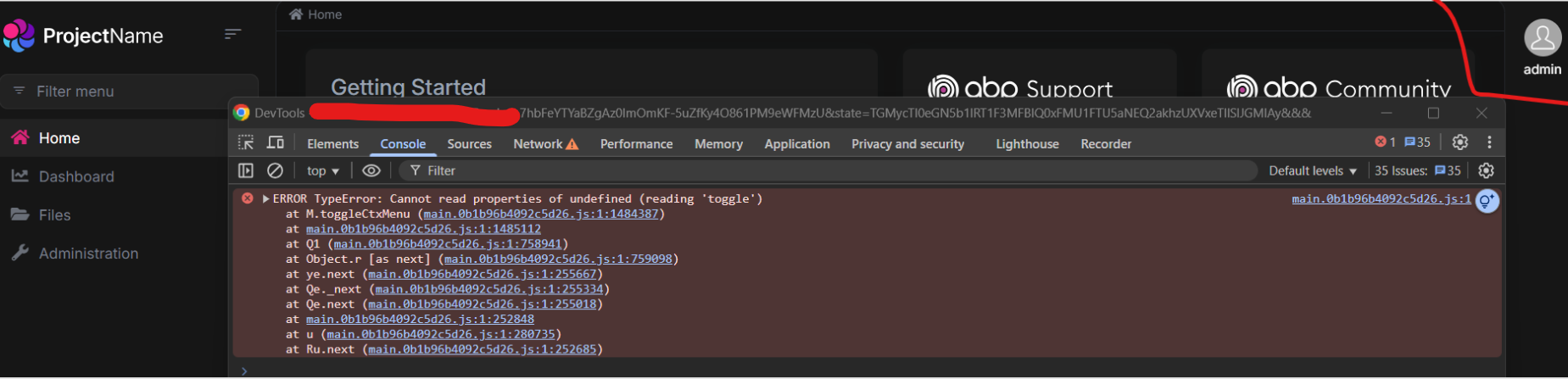Image resolution: width=1568 pixels, height=379 pixels.
Task: Open the toggleCtxMenu source link
Action: 541,215
